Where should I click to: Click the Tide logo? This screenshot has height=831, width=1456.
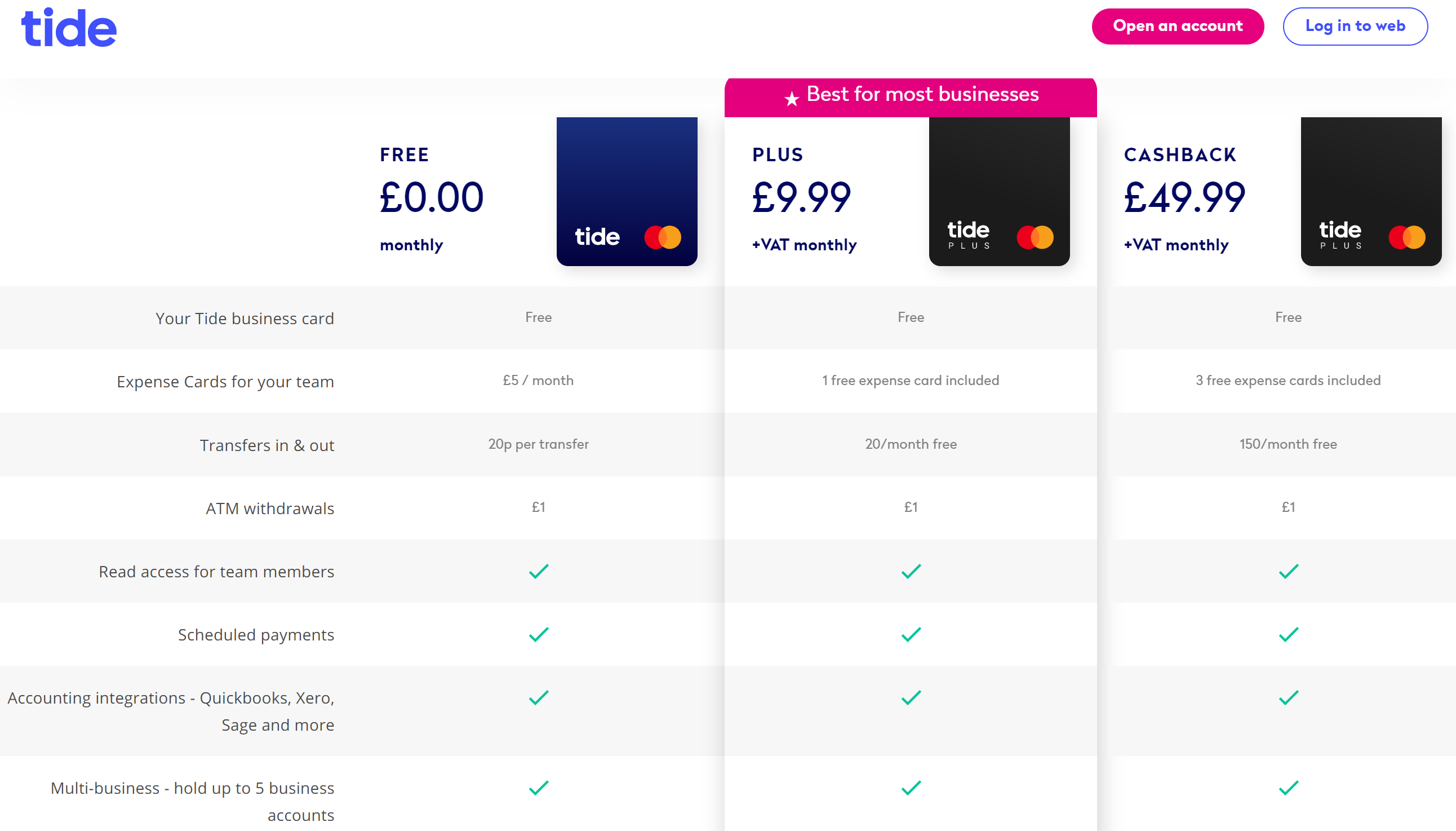[68, 28]
